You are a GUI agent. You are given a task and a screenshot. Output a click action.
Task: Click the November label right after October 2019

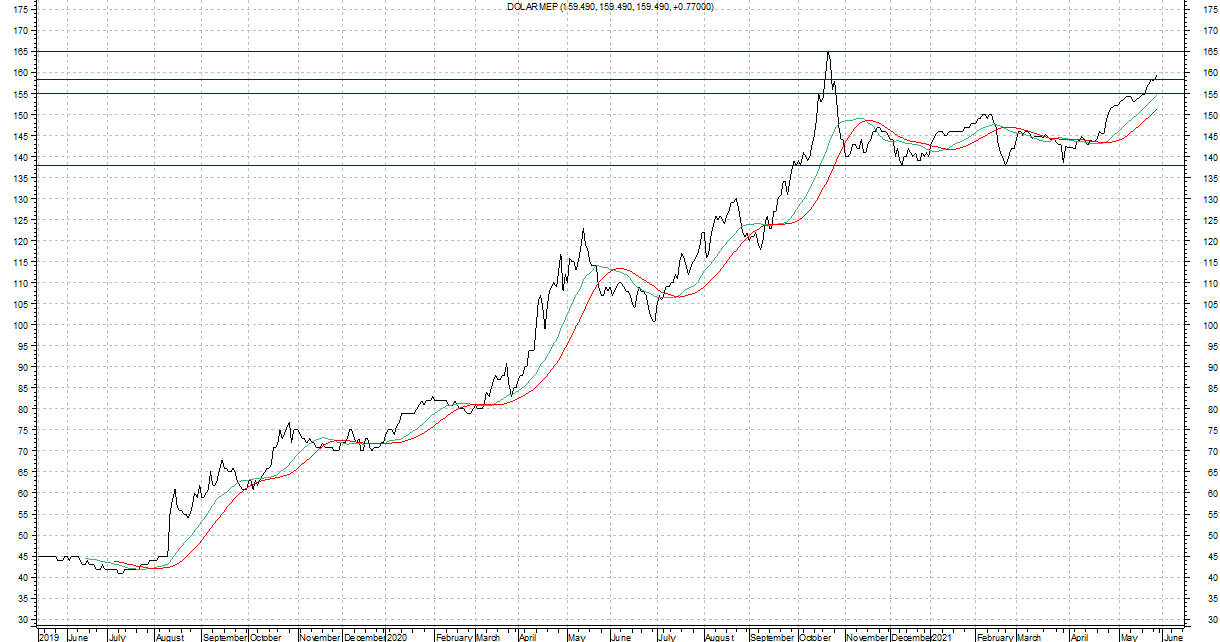click(x=320, y=636)
